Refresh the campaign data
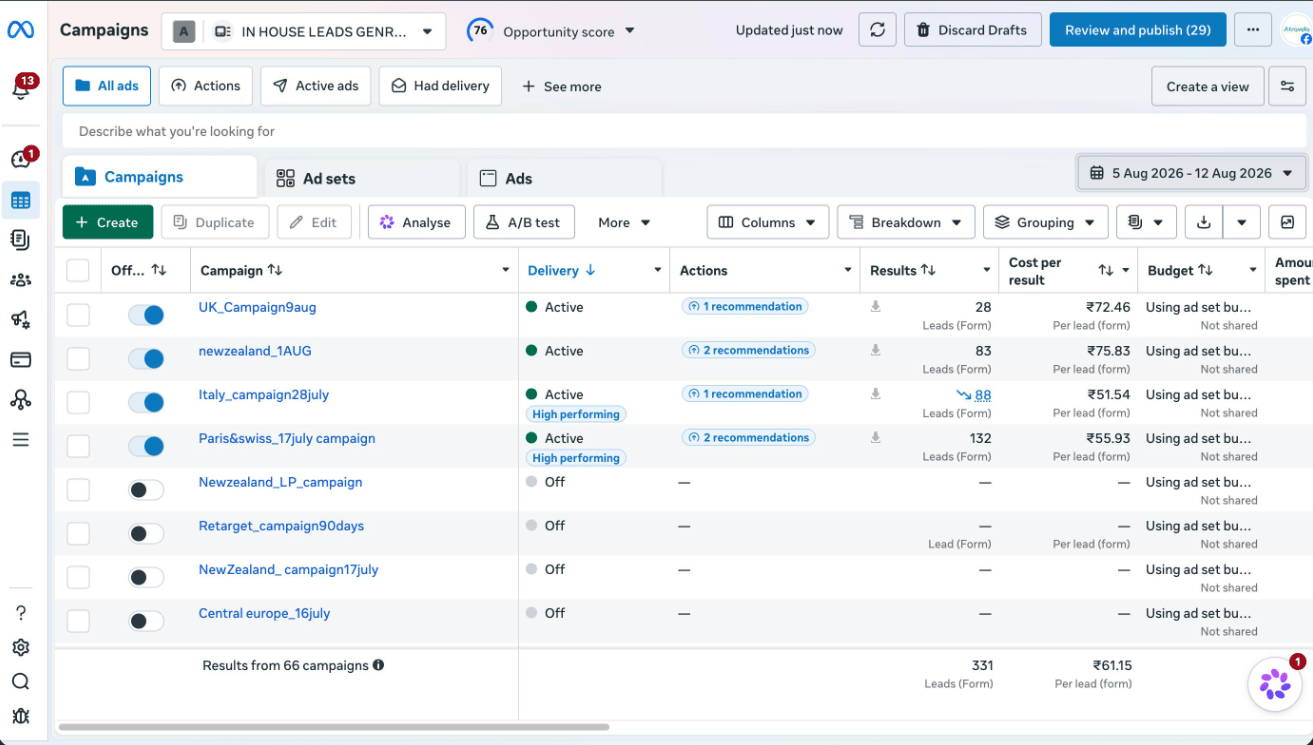This screenshot has height=745, width=1313. pyautogui.click(x=877, y=30)
